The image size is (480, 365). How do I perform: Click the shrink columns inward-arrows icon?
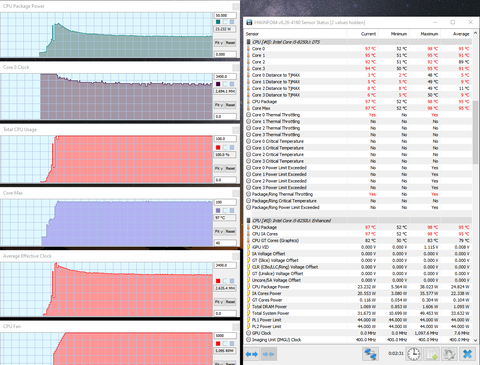click(x=268, y=354)
